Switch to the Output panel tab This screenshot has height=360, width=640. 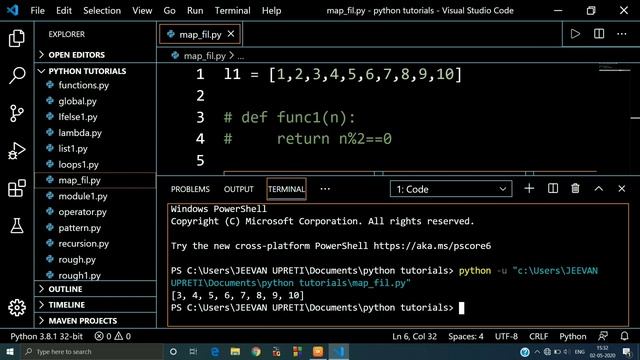coord(239,189)
